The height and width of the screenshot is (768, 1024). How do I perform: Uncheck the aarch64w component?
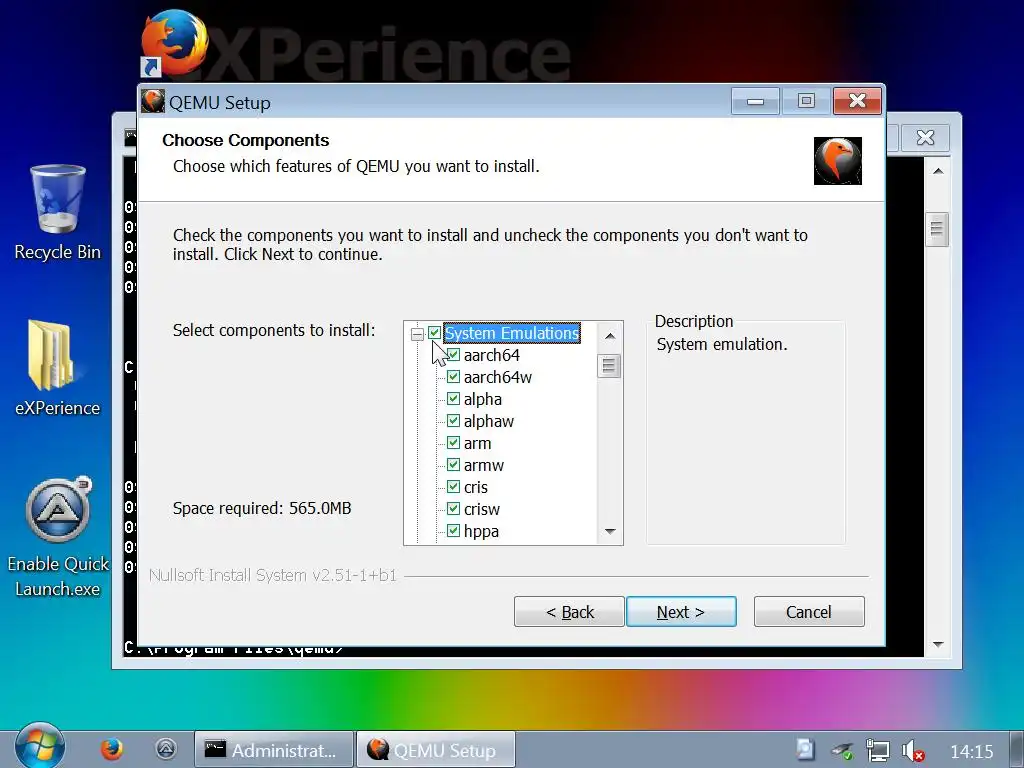tap(453, 377)
